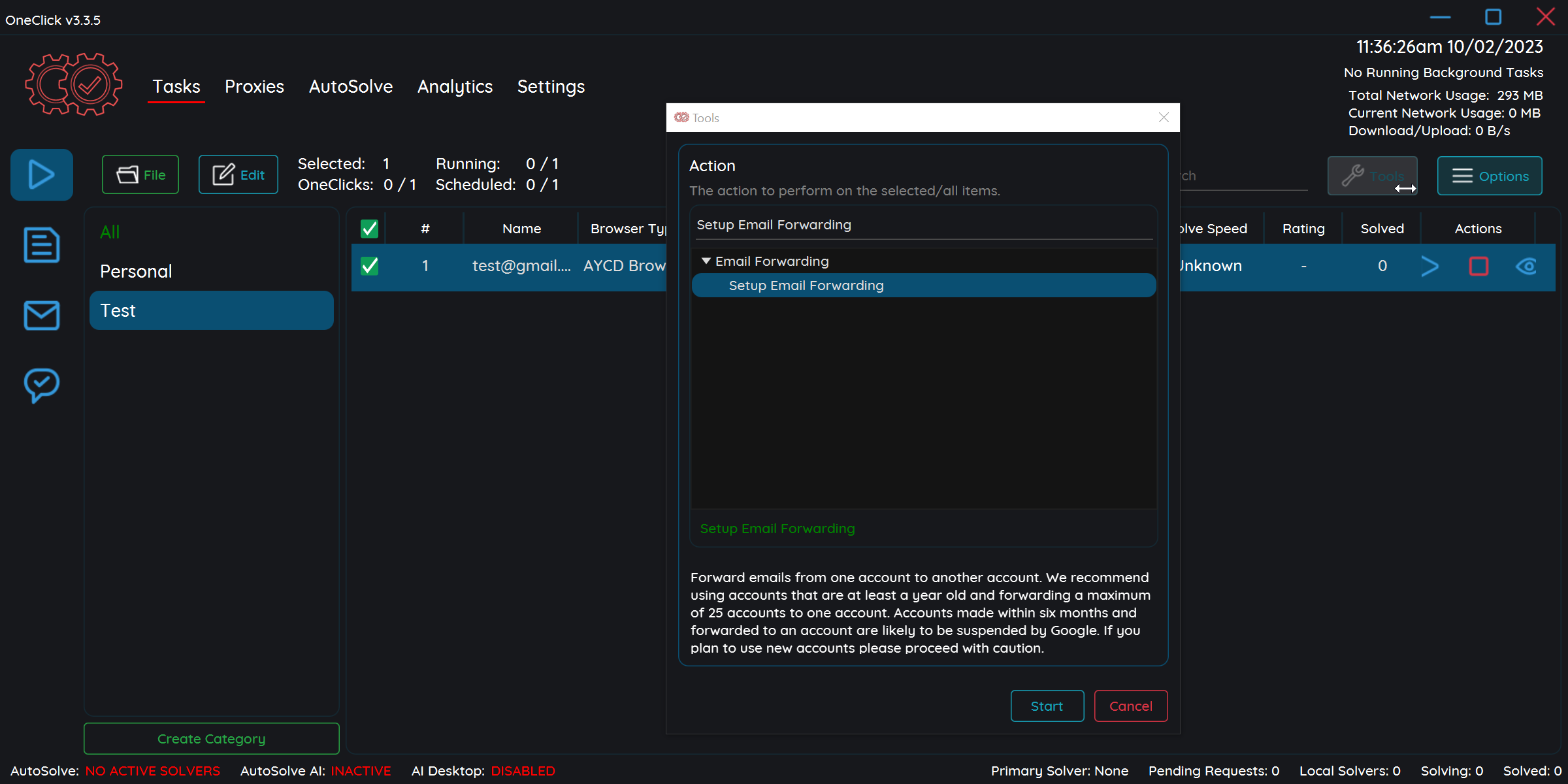Collapse the Email Forwarding tree group
This screenshot has width=1568, height=784.
[x=706, y=261]
